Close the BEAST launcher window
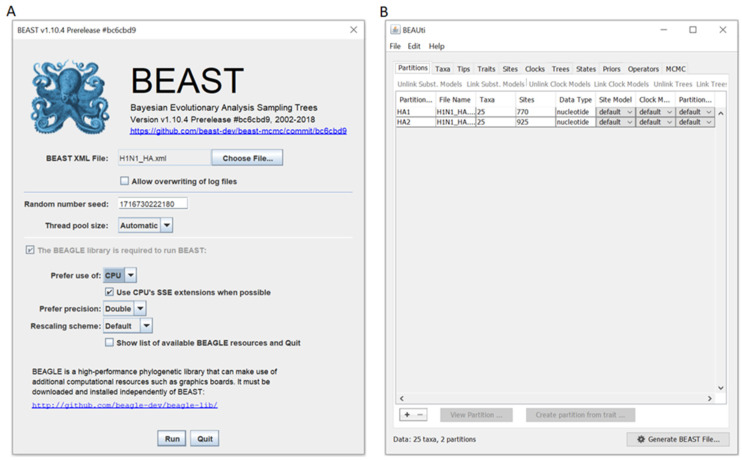This screenshot has height=460, width=742. (353, 30)
